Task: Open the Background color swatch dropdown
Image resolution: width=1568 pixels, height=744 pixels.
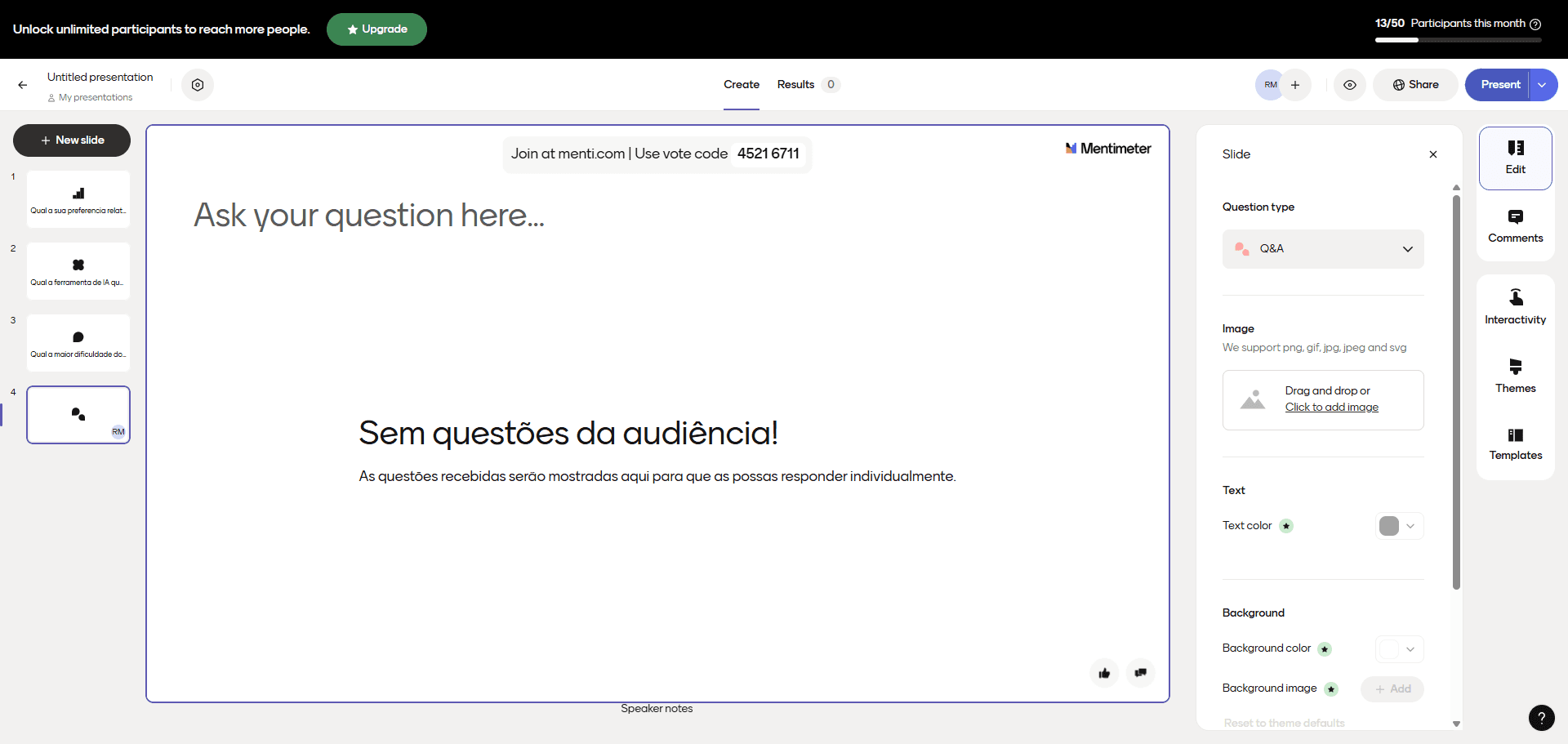Action: pyautogui.click(x=1400, y=649)
